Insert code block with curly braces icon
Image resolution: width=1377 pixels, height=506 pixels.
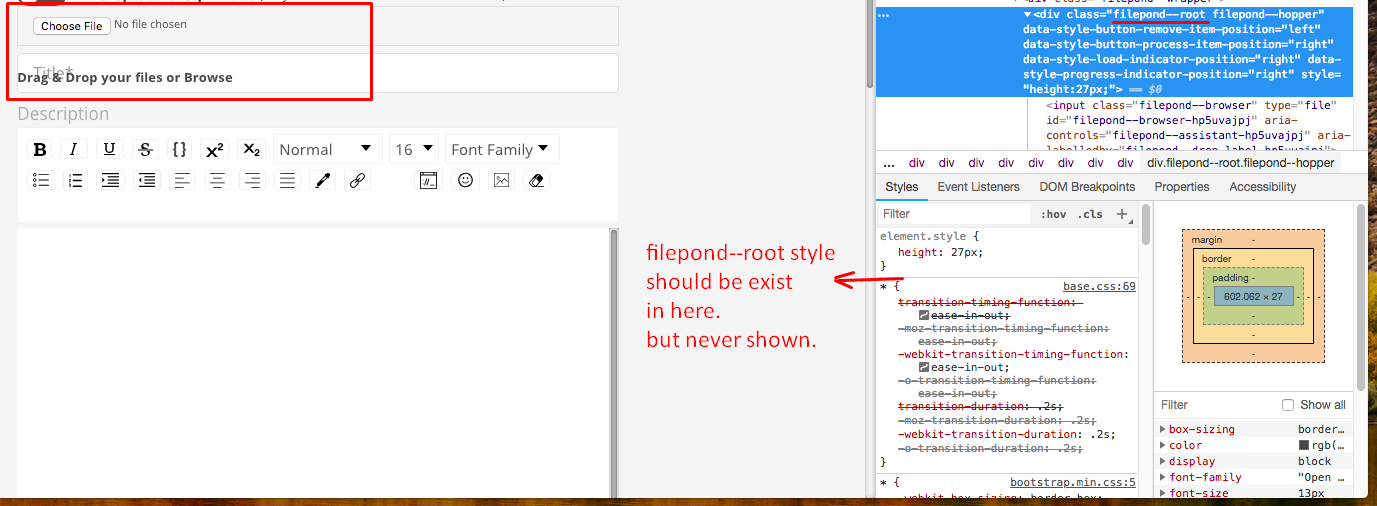click(180, 150)
